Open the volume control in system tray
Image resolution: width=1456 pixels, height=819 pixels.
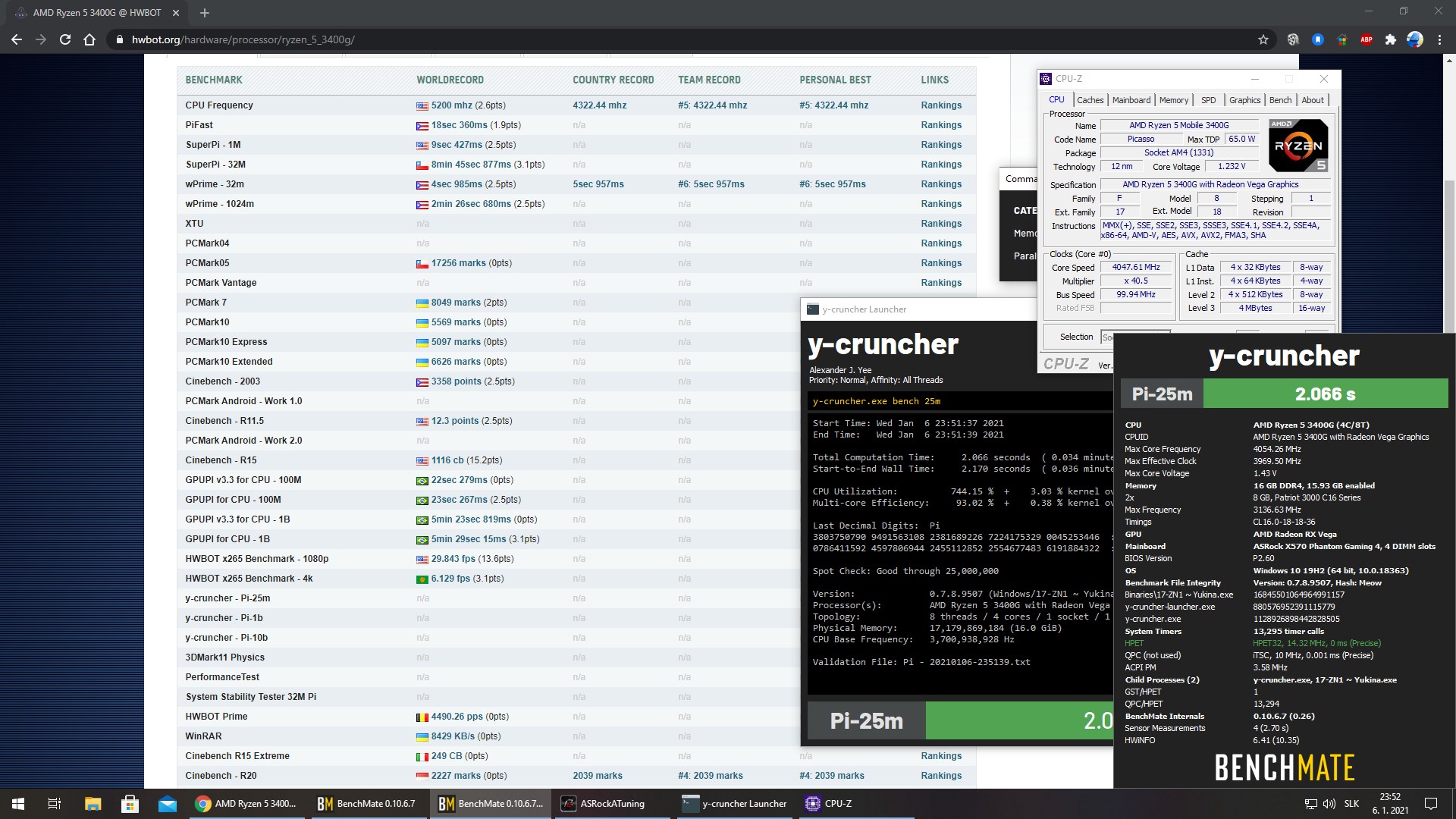tap(1329, 804)
